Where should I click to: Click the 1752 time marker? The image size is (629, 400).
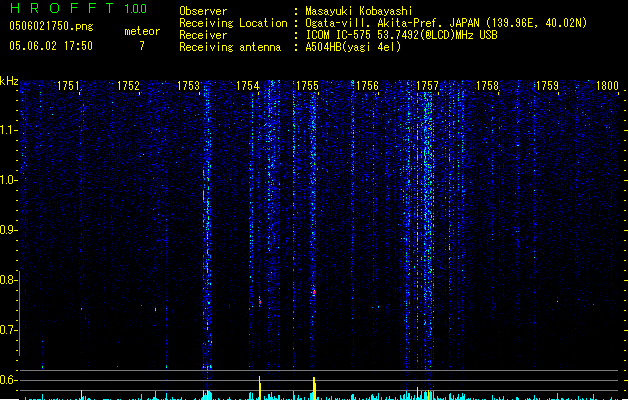[x=128, y=86]
